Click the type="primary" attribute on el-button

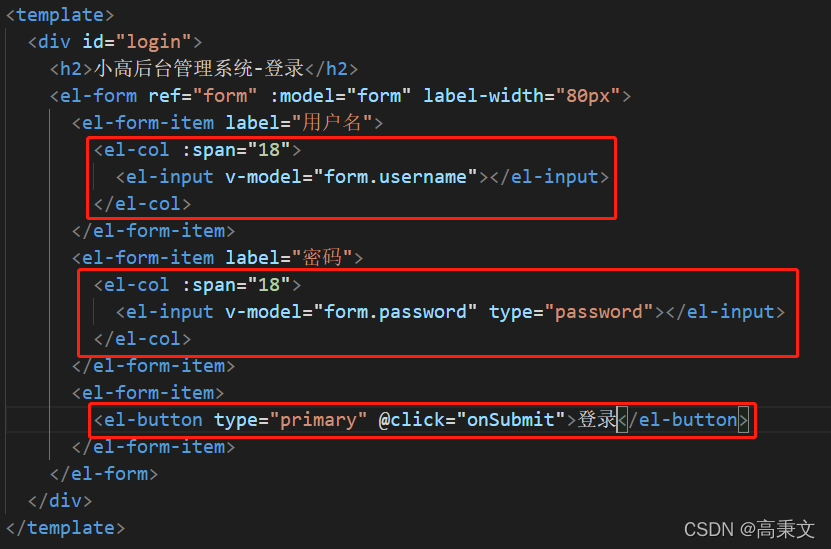pos(290,420)
